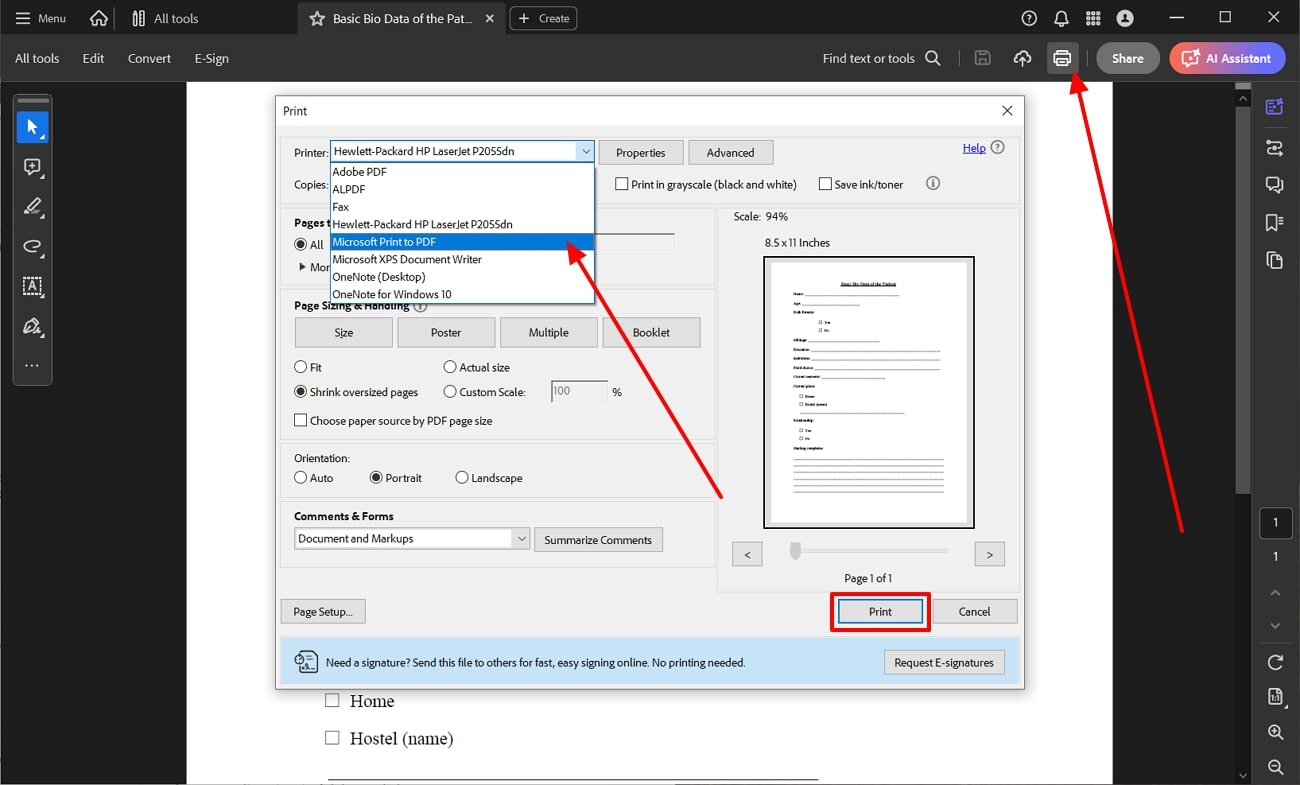Select Shrink oversized pages radio button
Image resolution: width=1300 pixels, height=785 pixels.
click(300, 392)
